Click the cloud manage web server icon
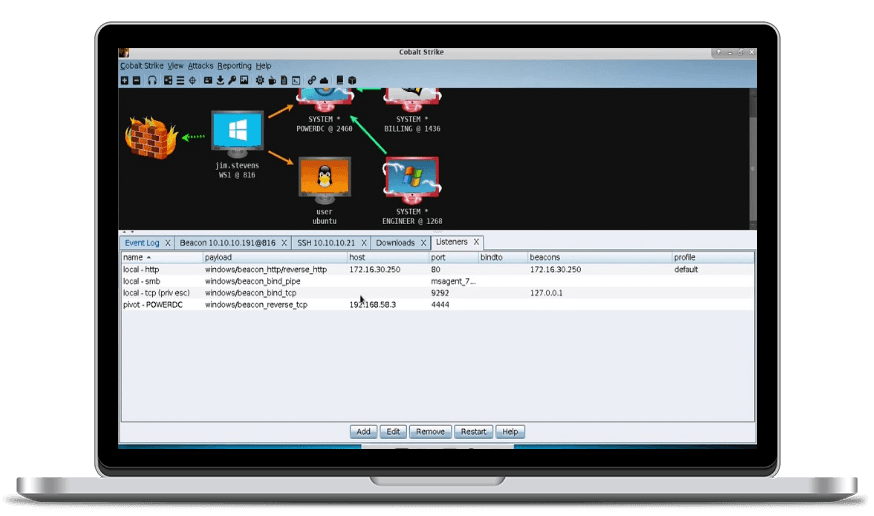874x516 pixels. (x=324, y=80)
